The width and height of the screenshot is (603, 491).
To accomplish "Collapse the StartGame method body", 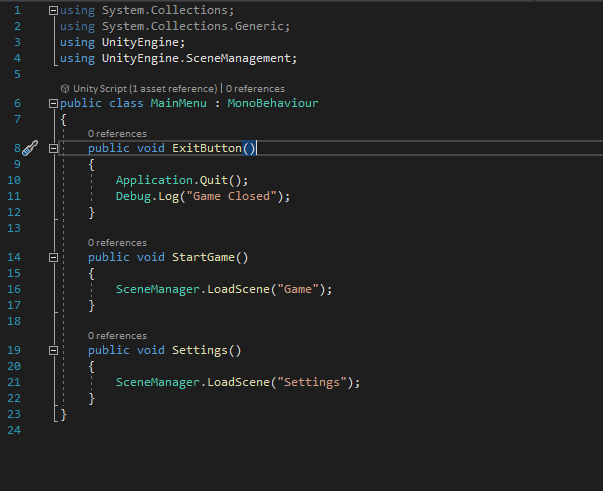I will coord(53,257).
